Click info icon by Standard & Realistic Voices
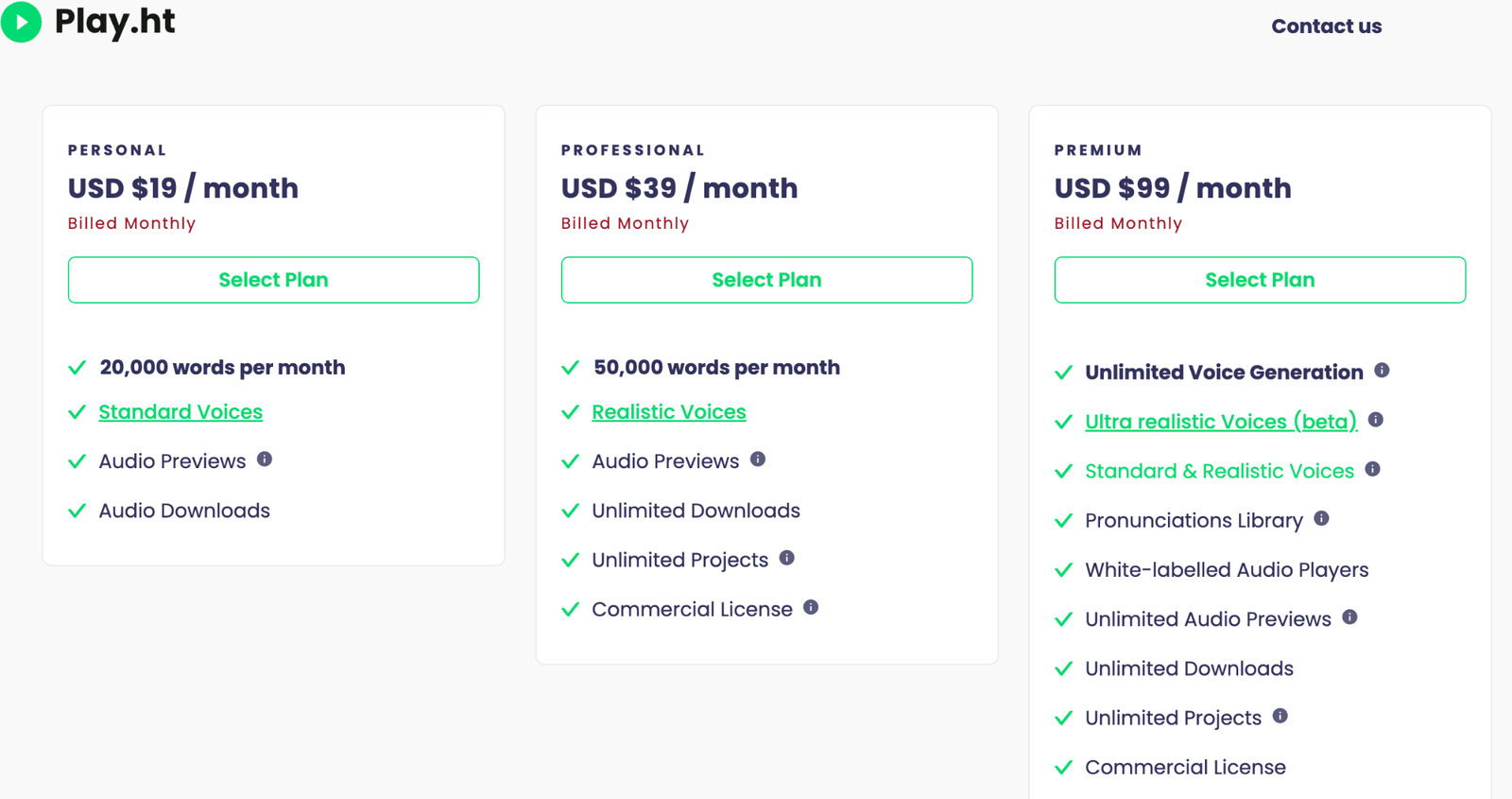Image resolution: width=1512 pixels, height=799 pixels. (1373, 469)
